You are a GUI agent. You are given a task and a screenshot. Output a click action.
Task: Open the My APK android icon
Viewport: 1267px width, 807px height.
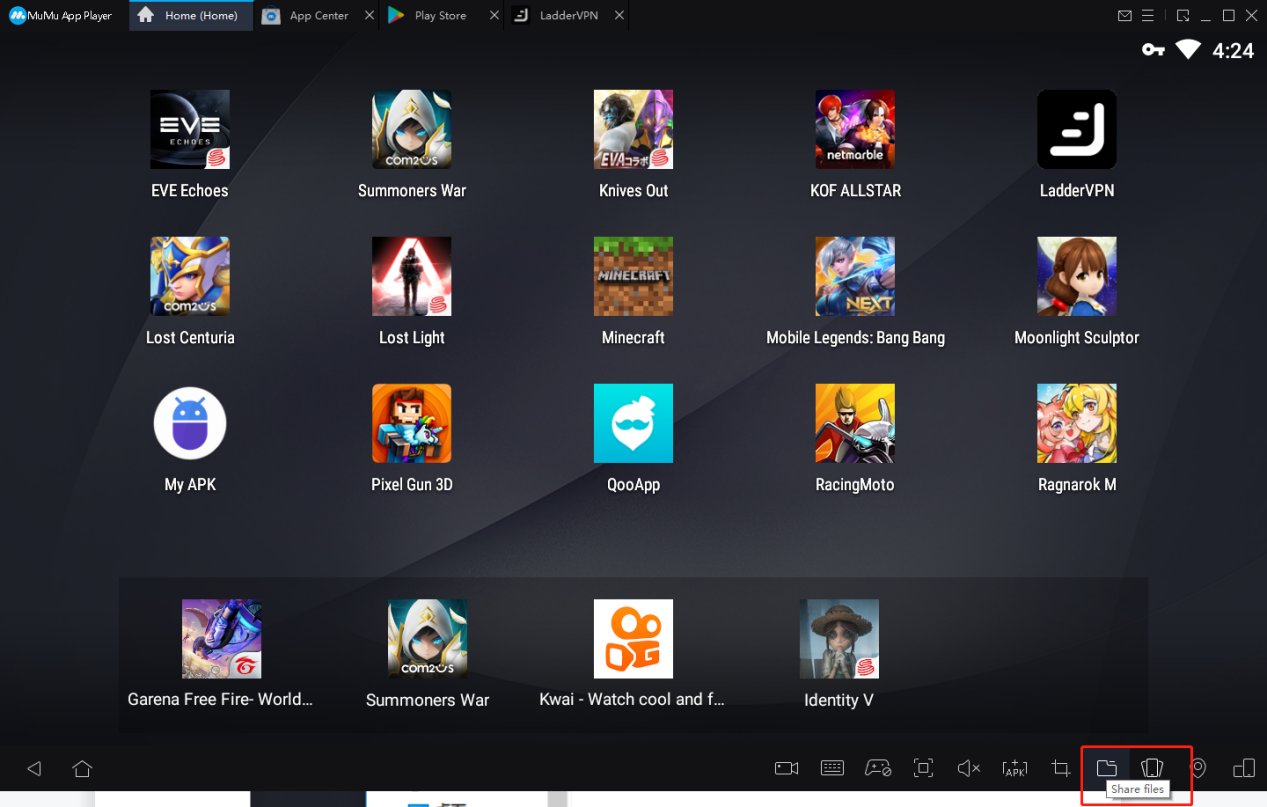[x=190, y=423]
